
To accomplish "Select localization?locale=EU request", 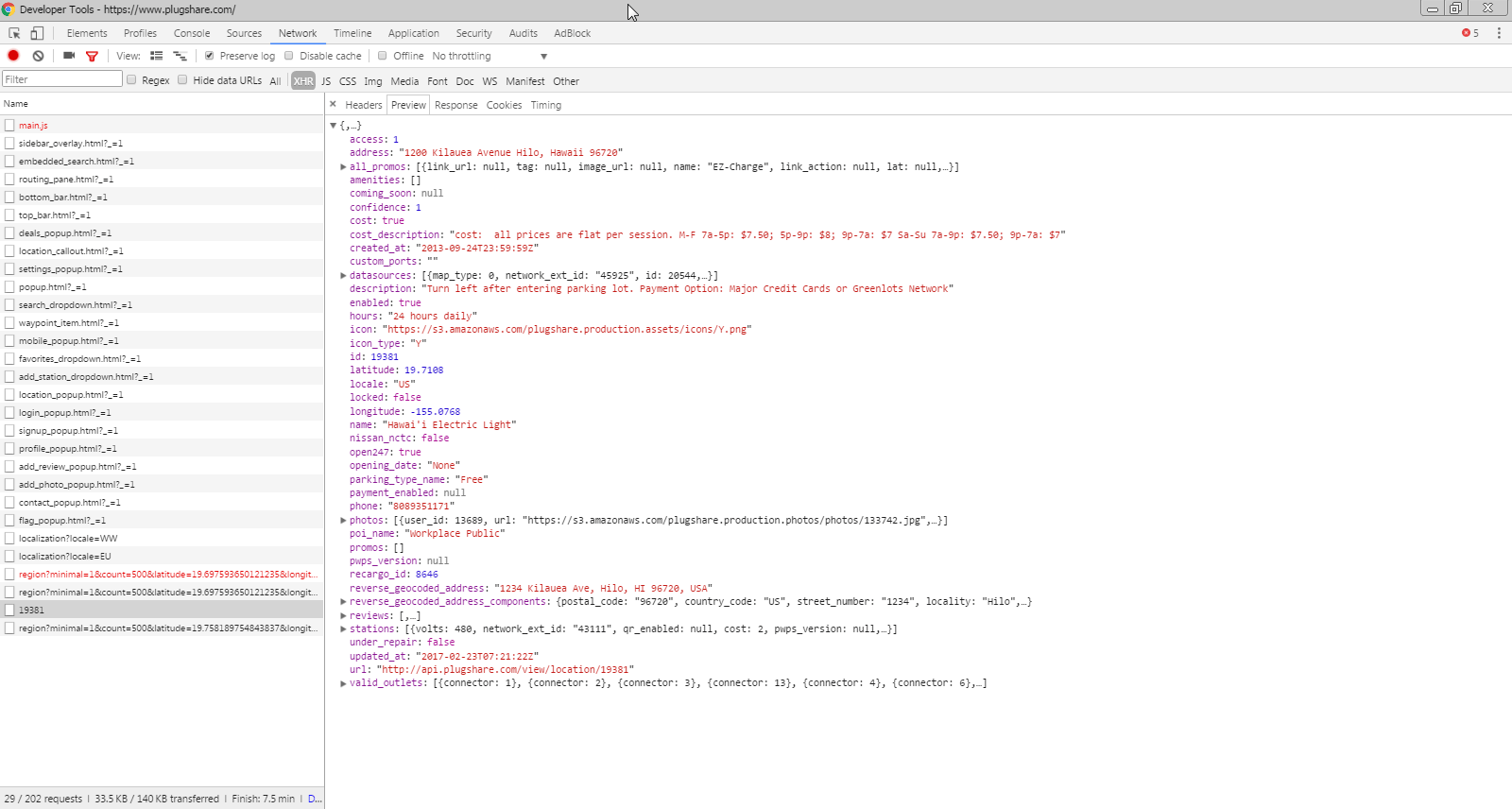I will coord(162,556).
